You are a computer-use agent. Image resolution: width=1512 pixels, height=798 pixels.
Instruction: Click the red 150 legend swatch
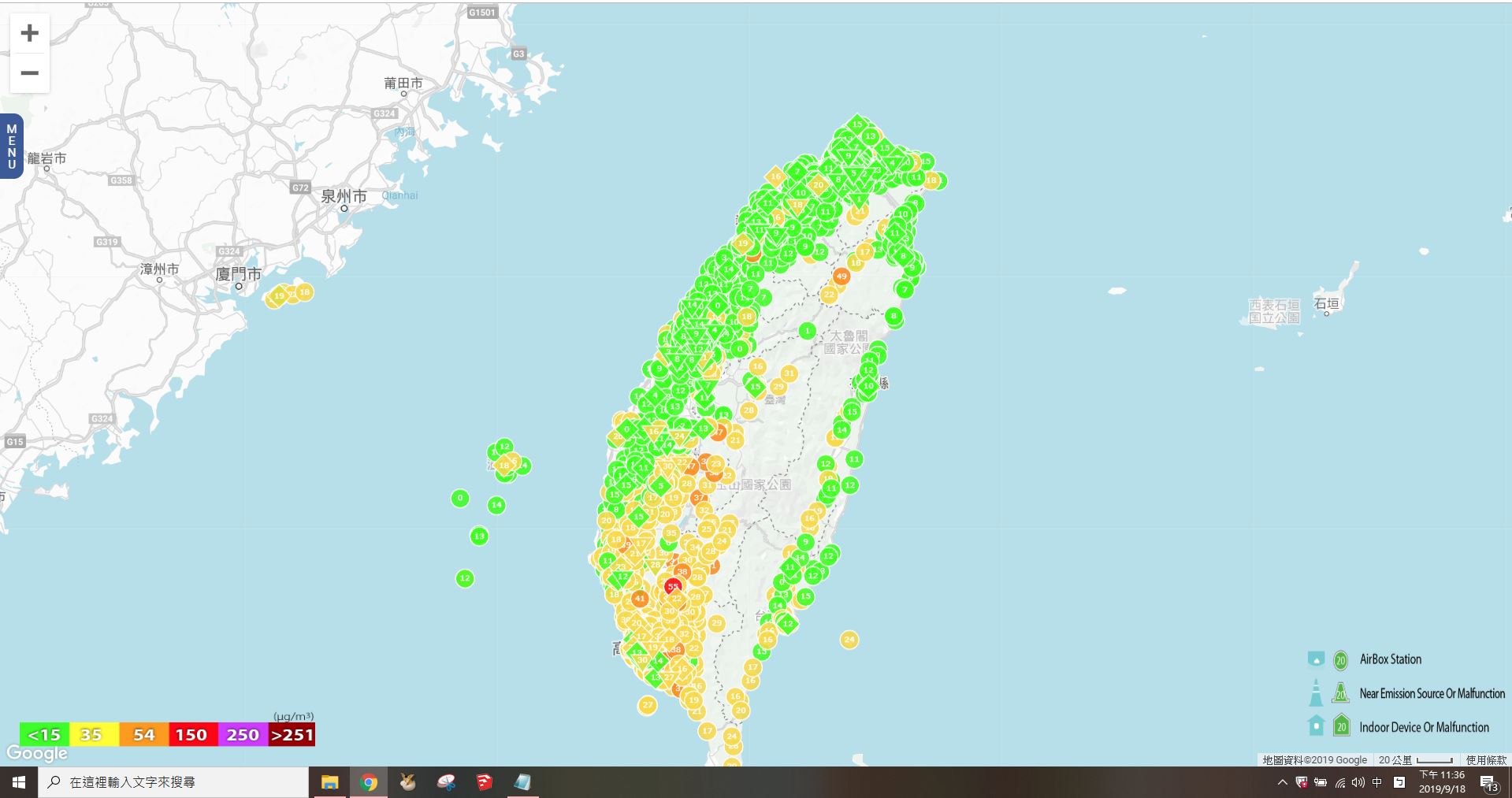pyautogui.click(x=193, y=735)
